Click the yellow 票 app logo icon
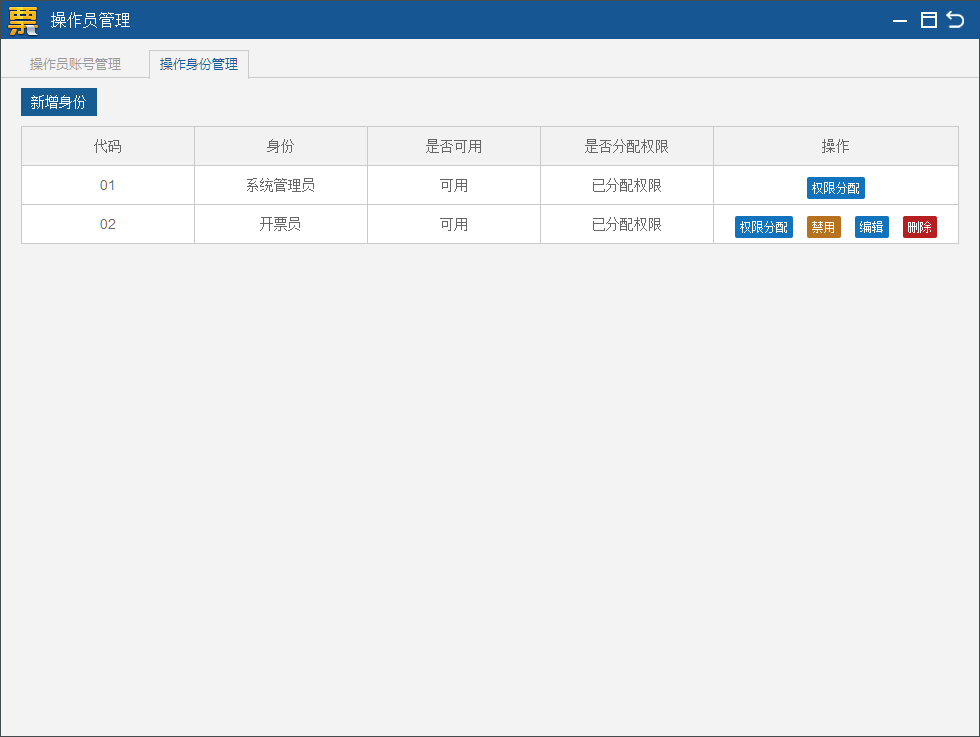Screen dimensions: 980x737 pyautogui.click(x=23, y=20)
